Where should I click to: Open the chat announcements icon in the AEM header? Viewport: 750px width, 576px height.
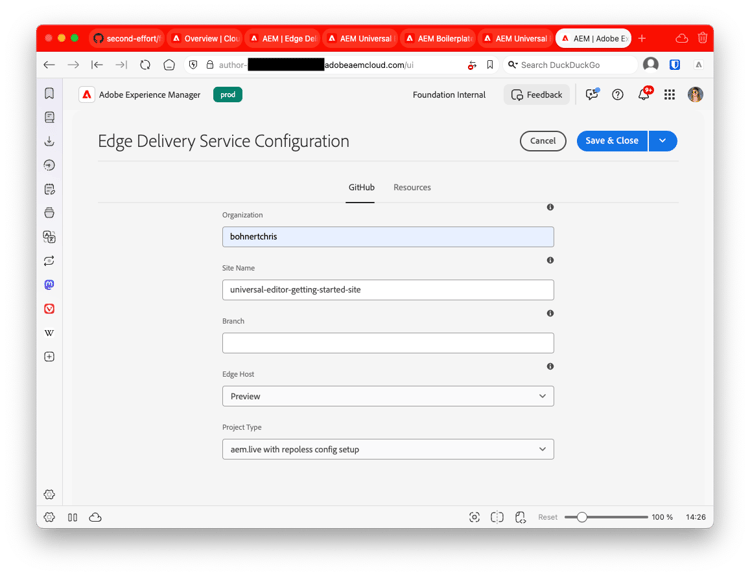point(592,94)
